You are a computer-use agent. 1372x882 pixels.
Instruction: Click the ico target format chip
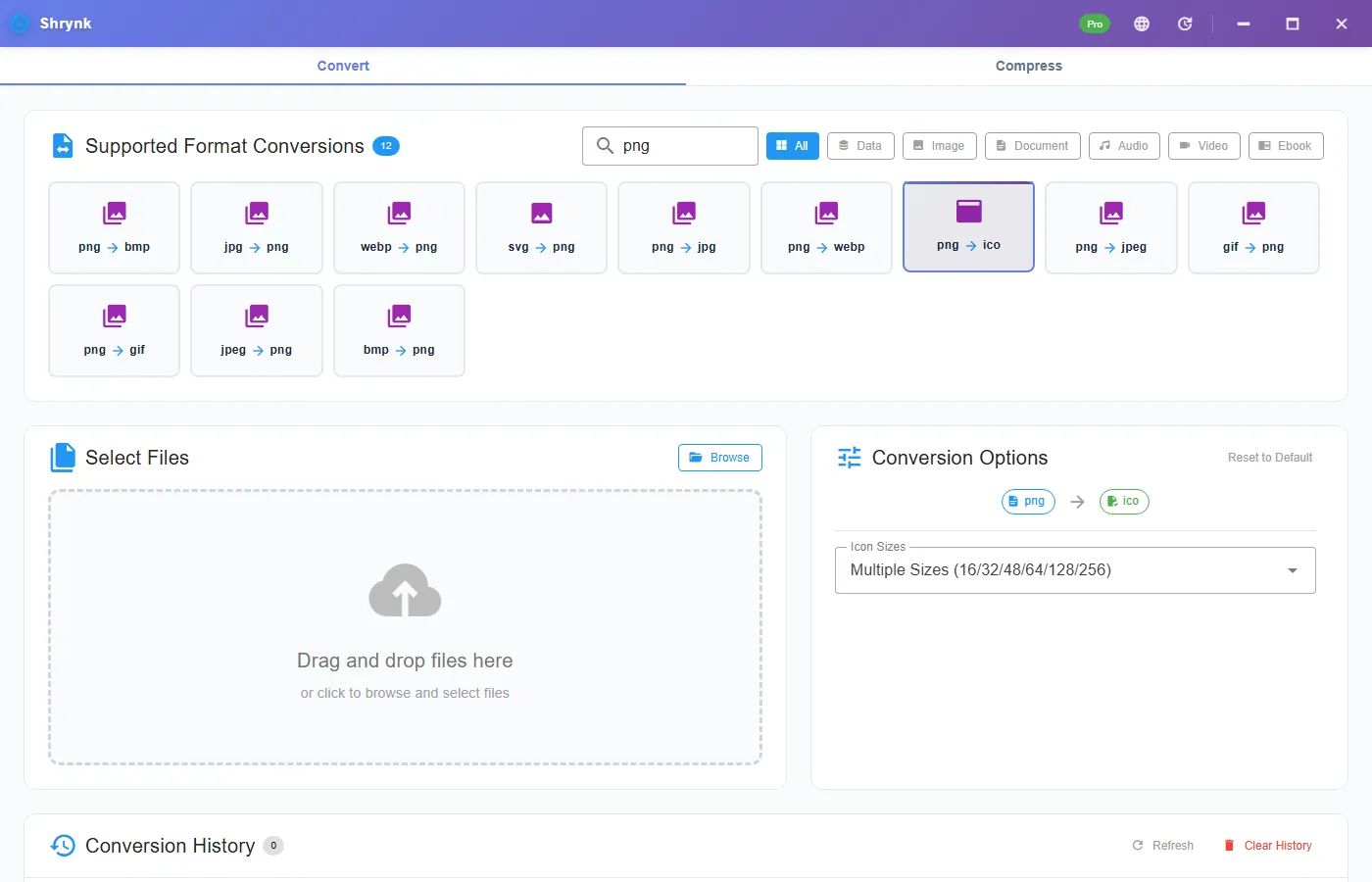click(x=1124, y=501)
